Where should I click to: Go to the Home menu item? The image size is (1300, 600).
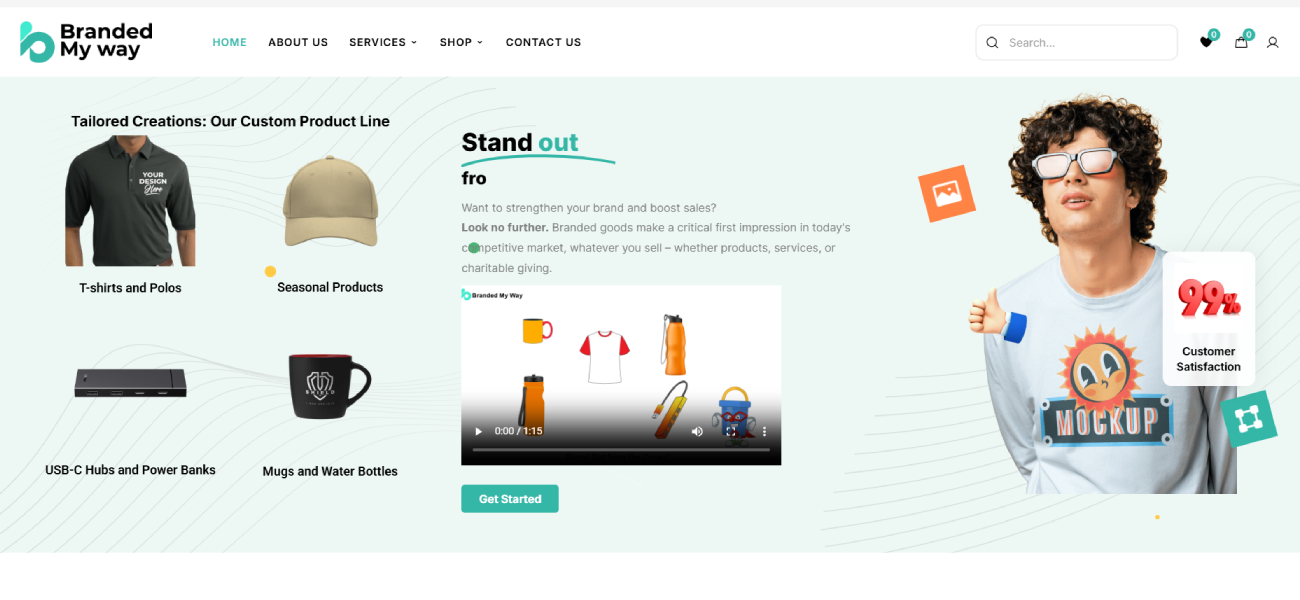coord(229,42)
